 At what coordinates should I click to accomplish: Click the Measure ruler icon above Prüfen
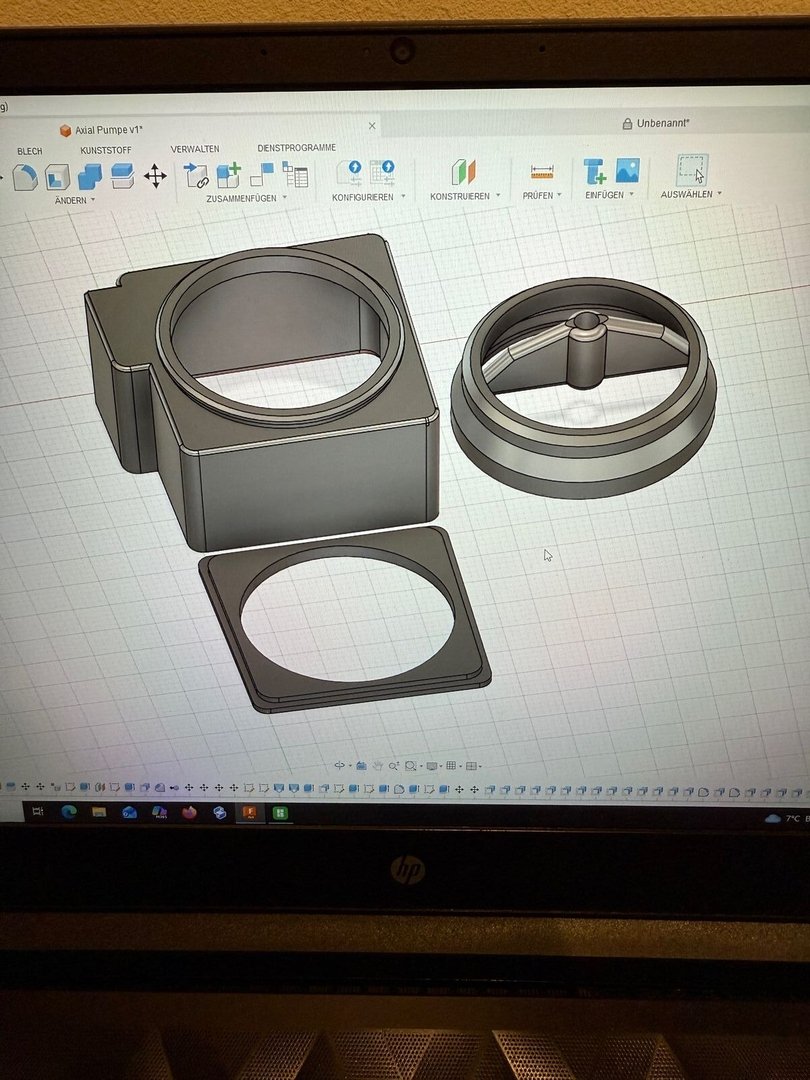542,171
